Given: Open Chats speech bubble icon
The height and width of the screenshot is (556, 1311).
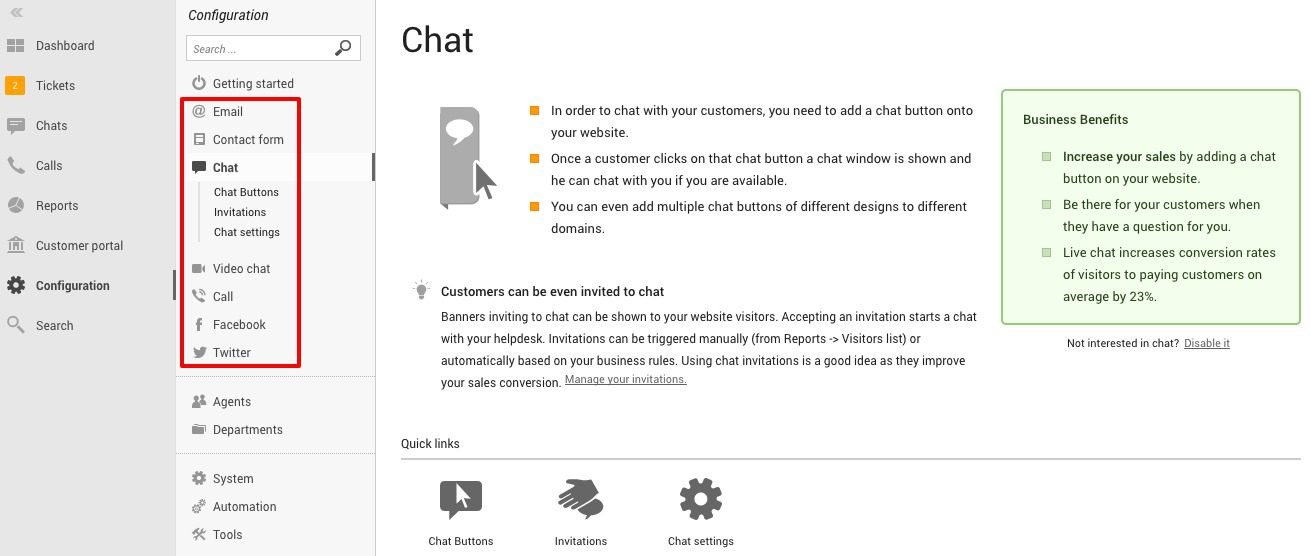Looking at the screenshot, I should 15,126.
